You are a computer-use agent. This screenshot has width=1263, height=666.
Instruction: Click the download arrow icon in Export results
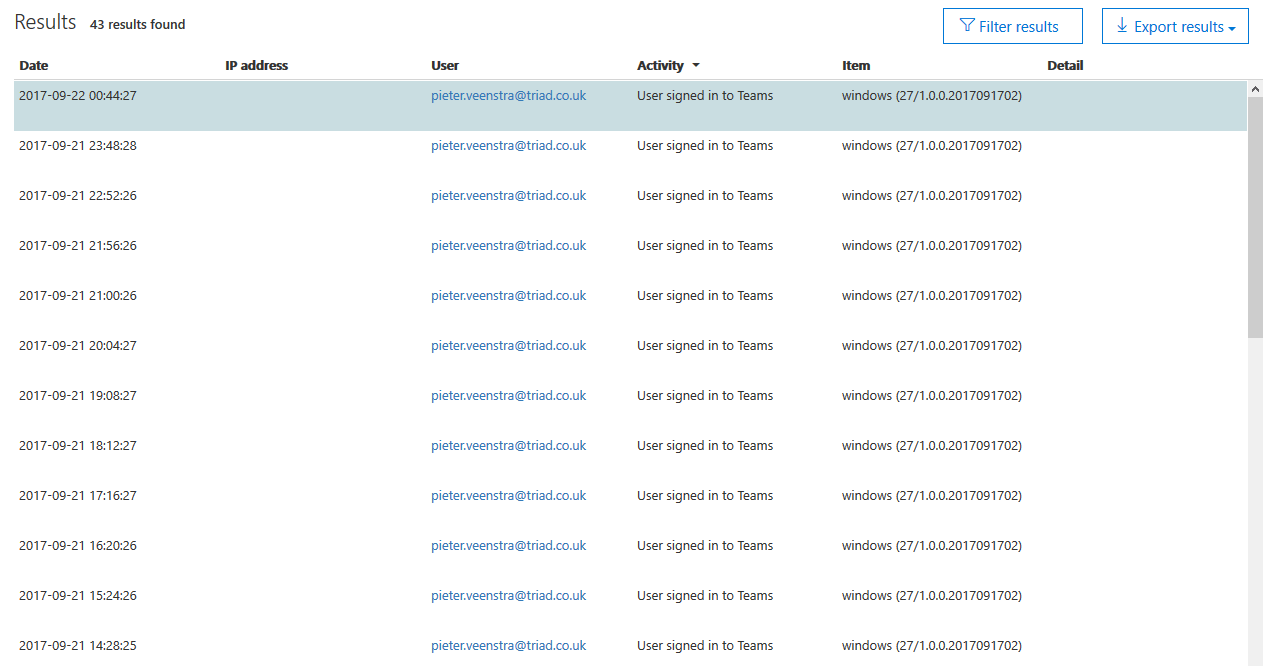(1122, 26)
